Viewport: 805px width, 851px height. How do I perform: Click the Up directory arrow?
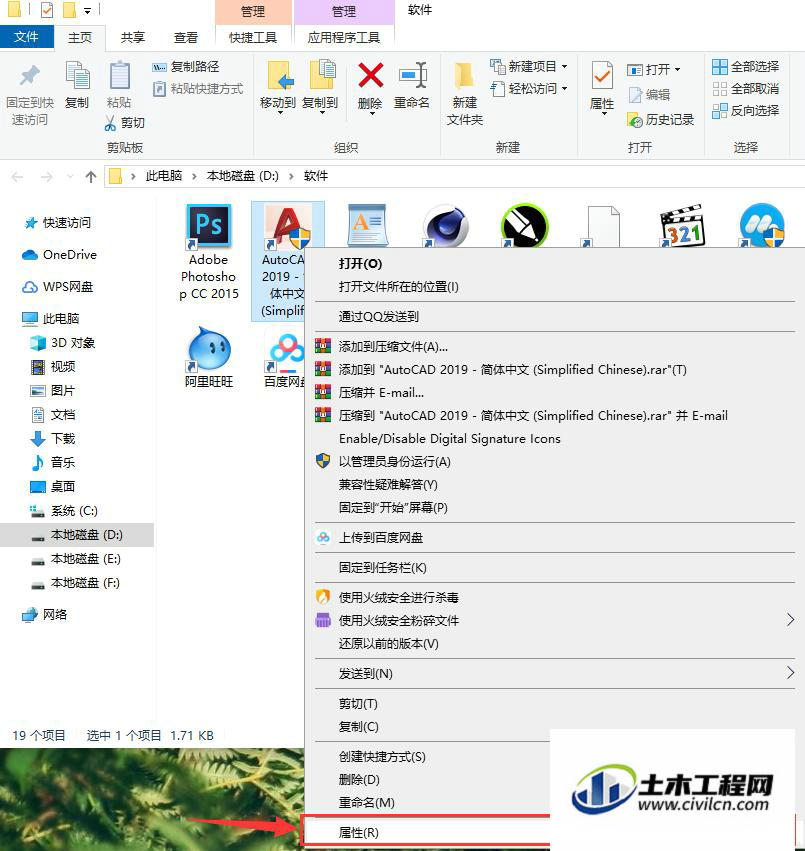[91, 176]
